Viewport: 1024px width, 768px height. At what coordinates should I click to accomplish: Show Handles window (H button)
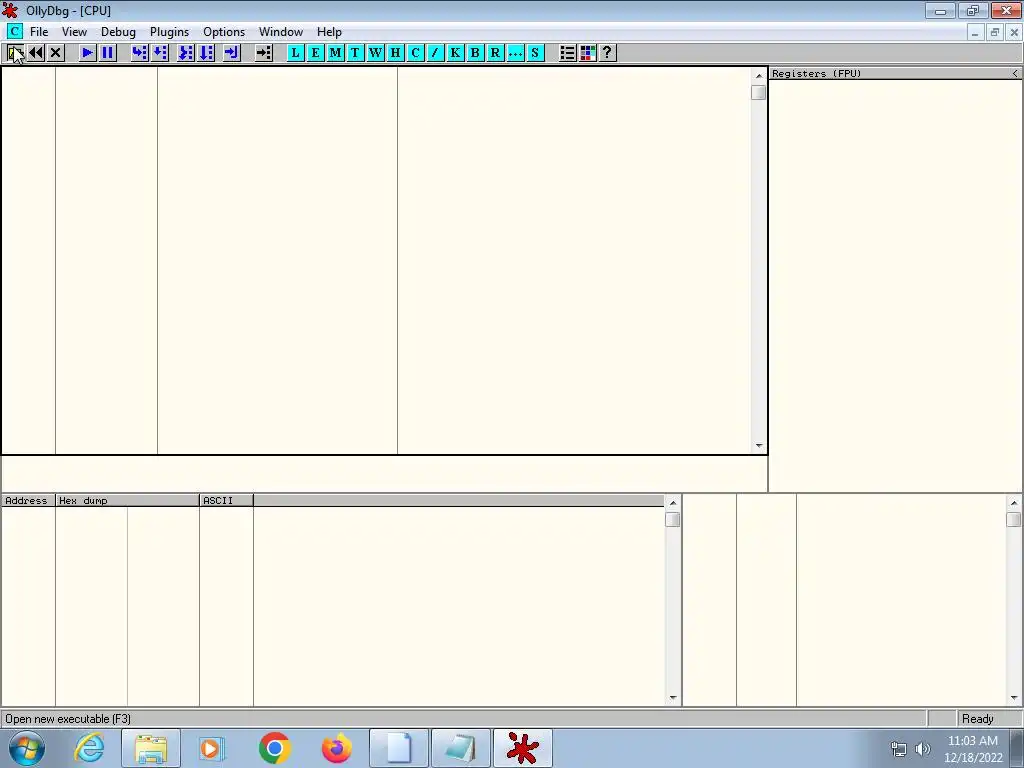point(395,53)
